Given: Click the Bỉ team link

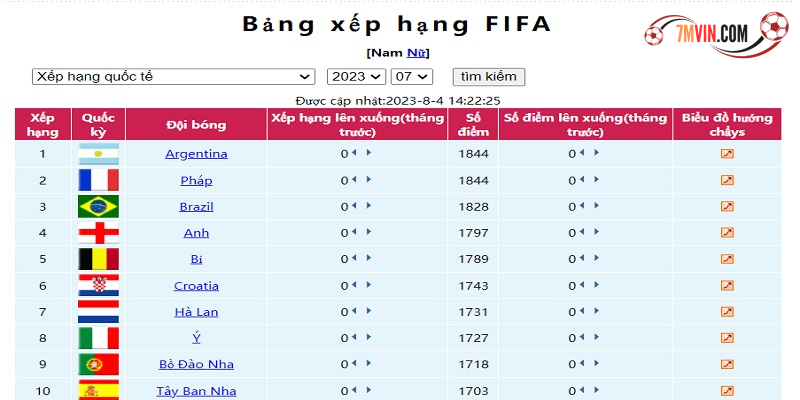Looking at the screenshot, I should [196, 260].
